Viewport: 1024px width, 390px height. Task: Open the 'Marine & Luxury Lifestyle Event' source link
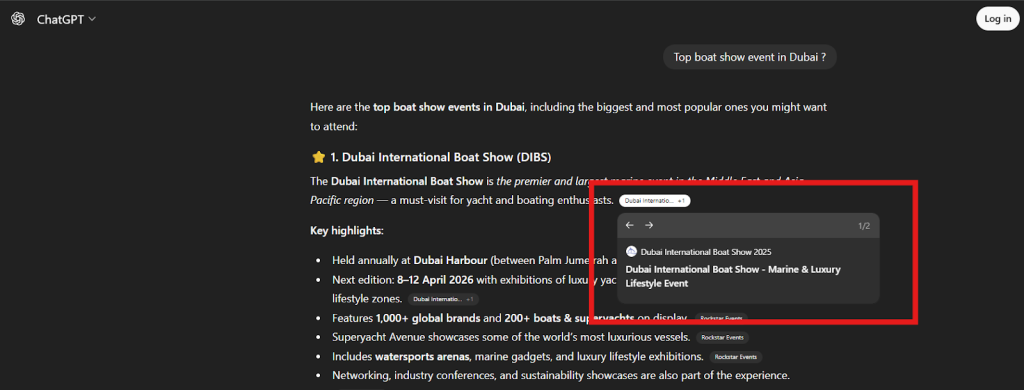pyautogui.click(x=733, y=276)
